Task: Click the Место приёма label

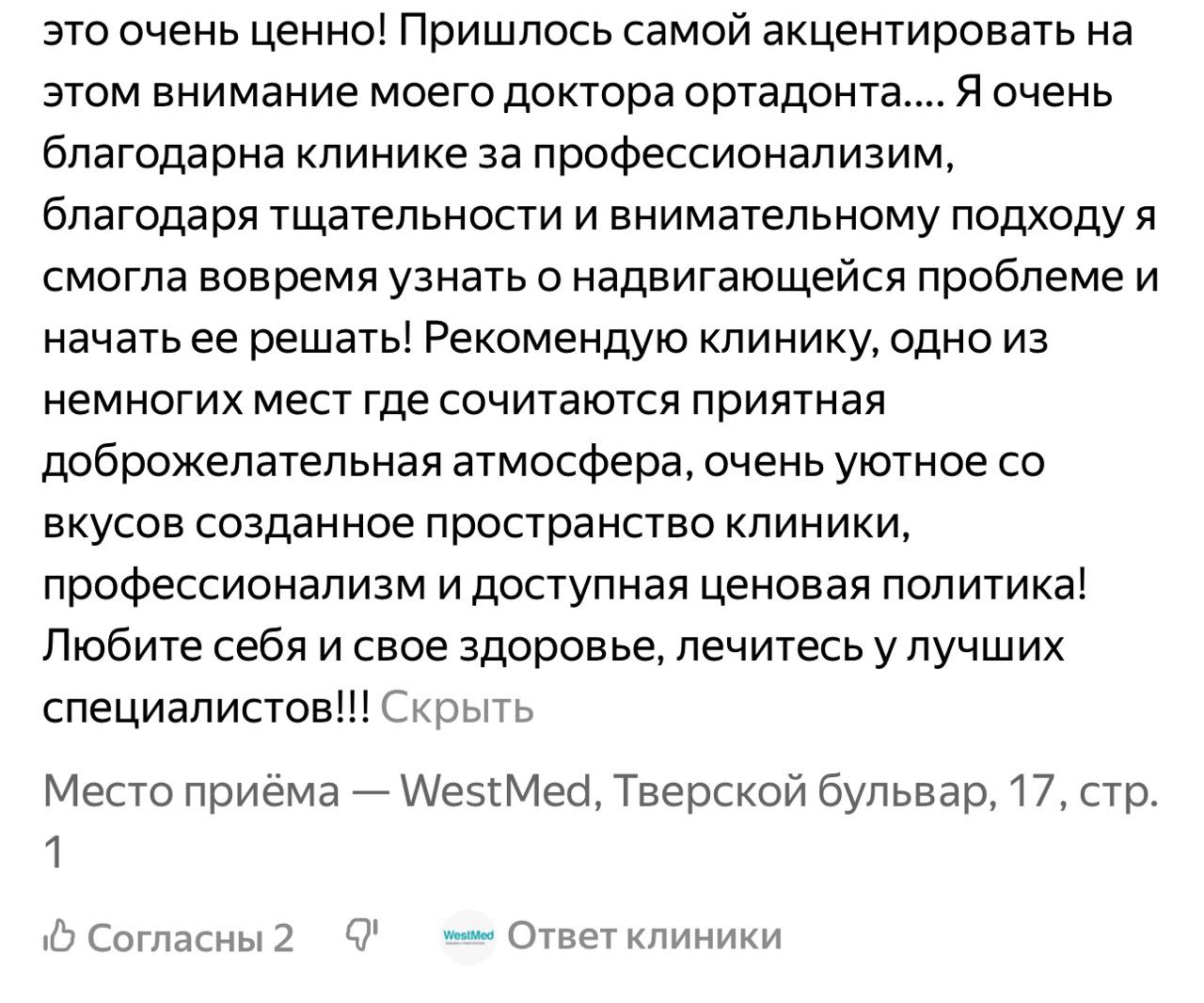Action: [192, 792]
